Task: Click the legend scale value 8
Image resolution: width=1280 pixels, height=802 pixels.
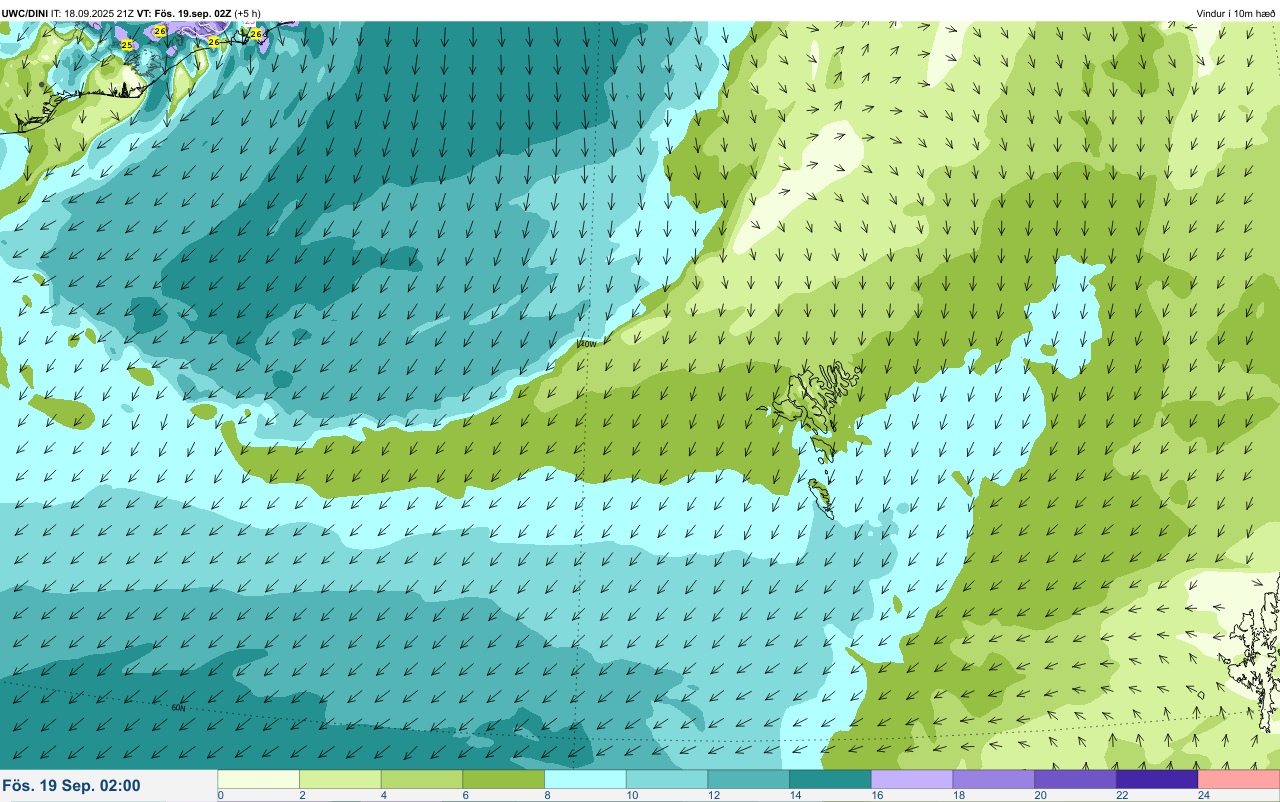Action: [546, 795]
